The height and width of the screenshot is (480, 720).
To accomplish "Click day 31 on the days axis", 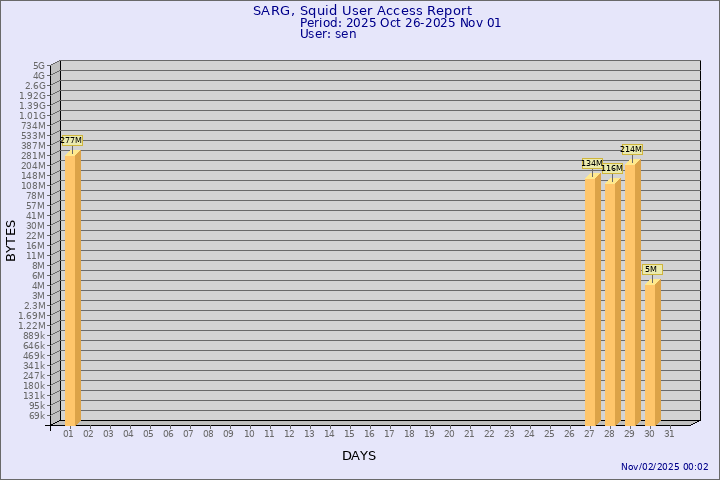I will (669, 434).
